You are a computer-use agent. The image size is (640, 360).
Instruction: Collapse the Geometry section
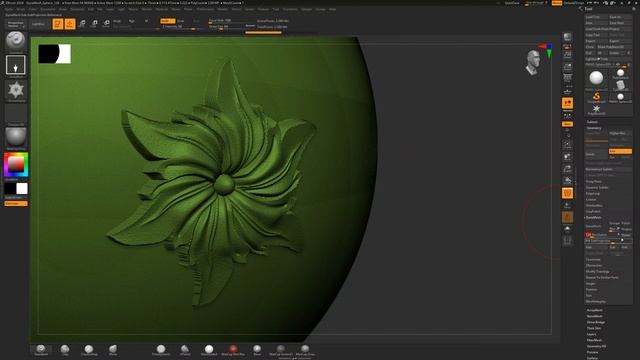click(594, 128)
